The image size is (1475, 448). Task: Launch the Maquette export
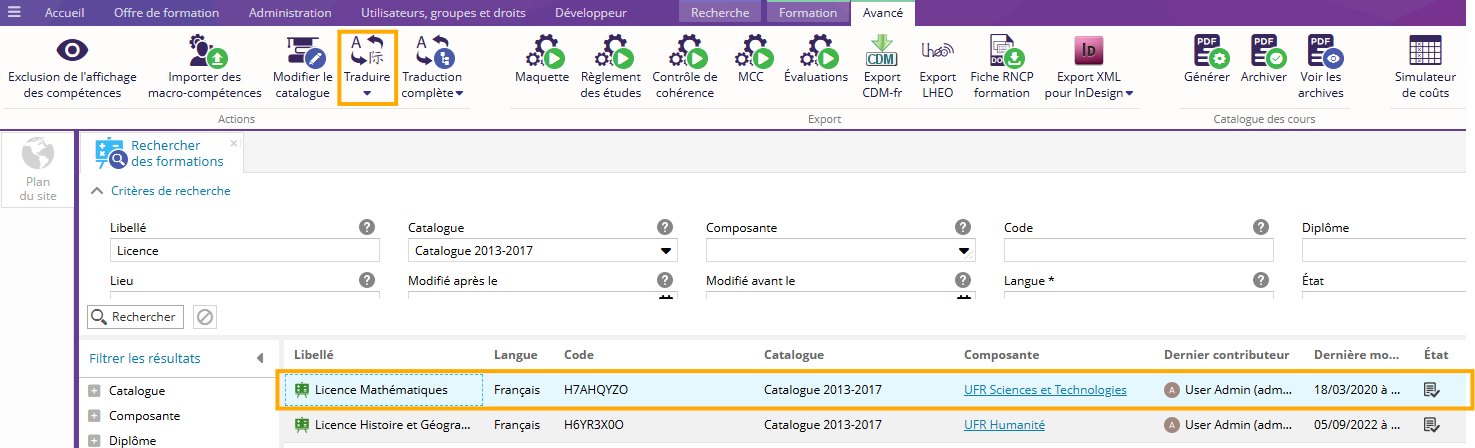click(542, 52)
